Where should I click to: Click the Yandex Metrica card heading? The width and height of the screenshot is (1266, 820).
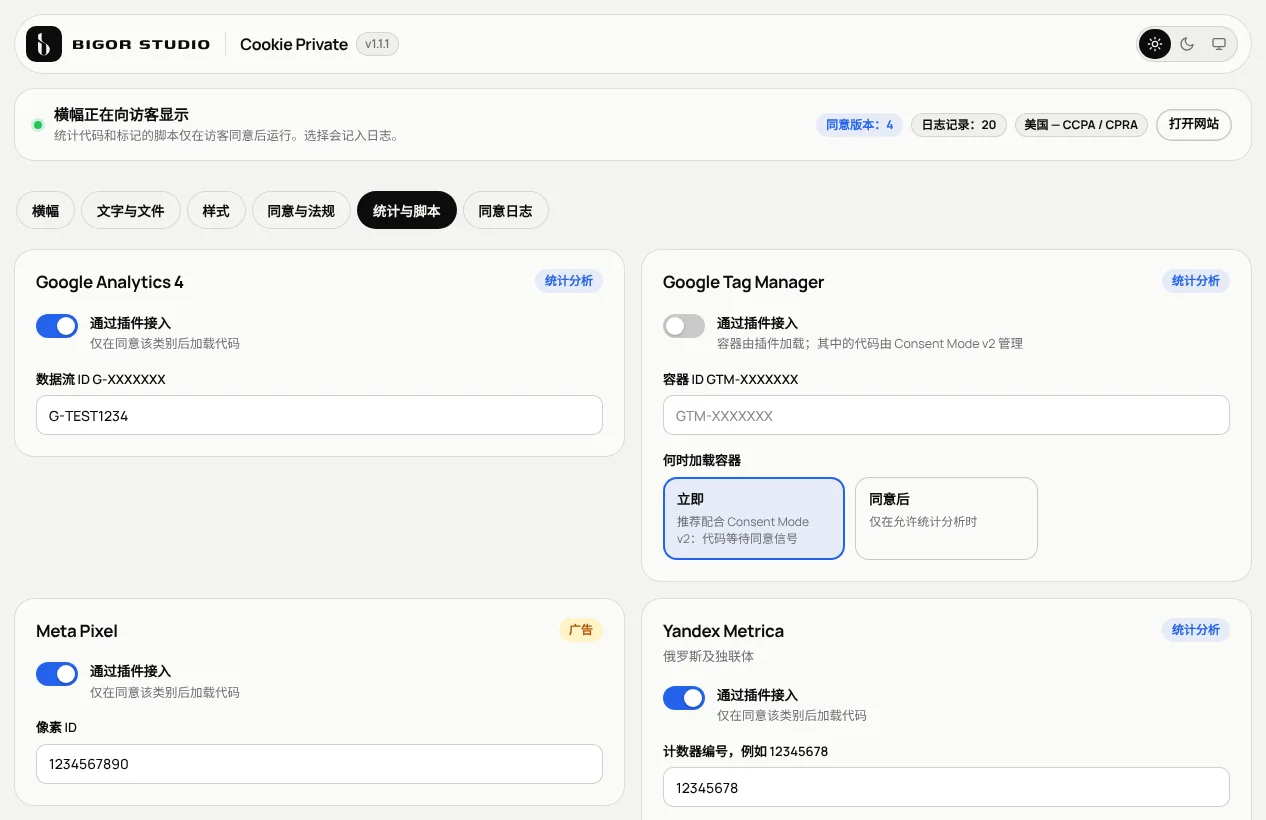click(723, 631)
